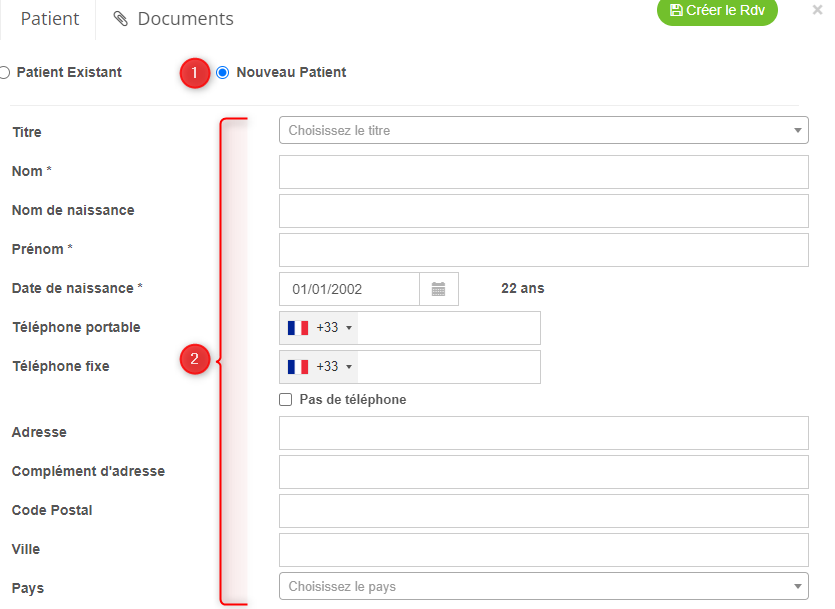Open country code selector for Téléphone fixe
The image size is (835, 609).
(318, 367)
